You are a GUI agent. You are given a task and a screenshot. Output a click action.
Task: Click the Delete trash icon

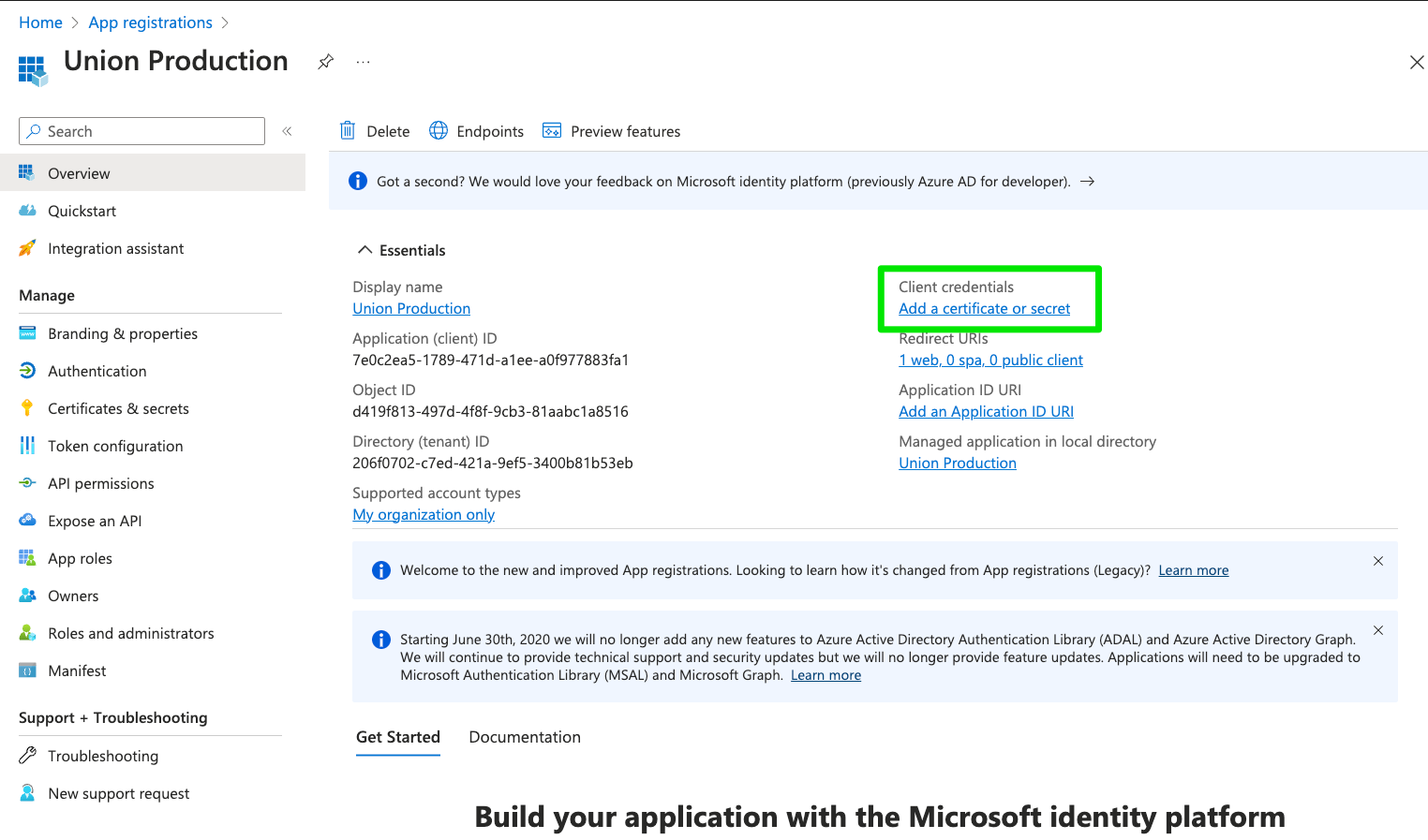(348, 131)
